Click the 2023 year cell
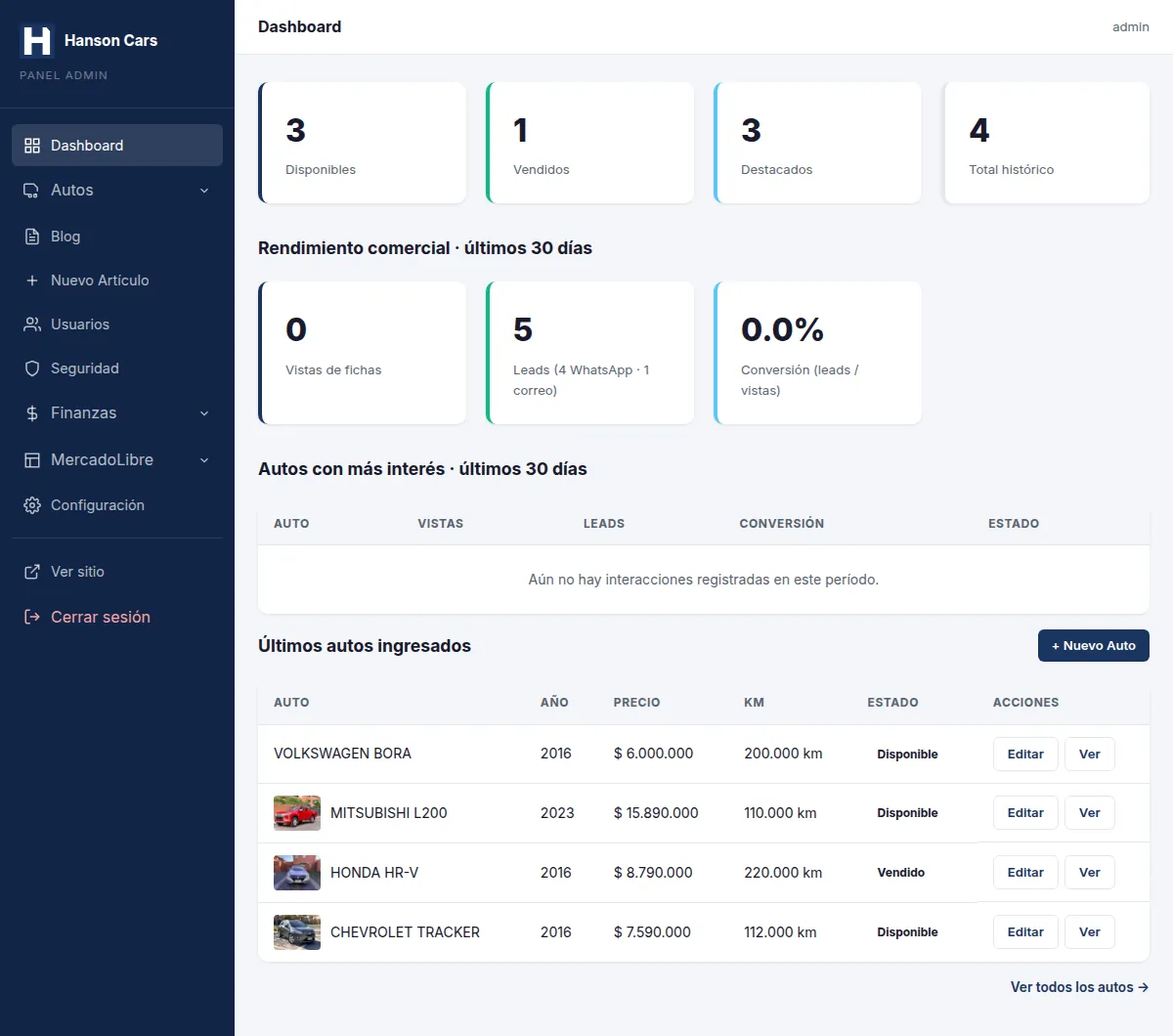This screenshot has height=1036, width=1173. point(557,813)
